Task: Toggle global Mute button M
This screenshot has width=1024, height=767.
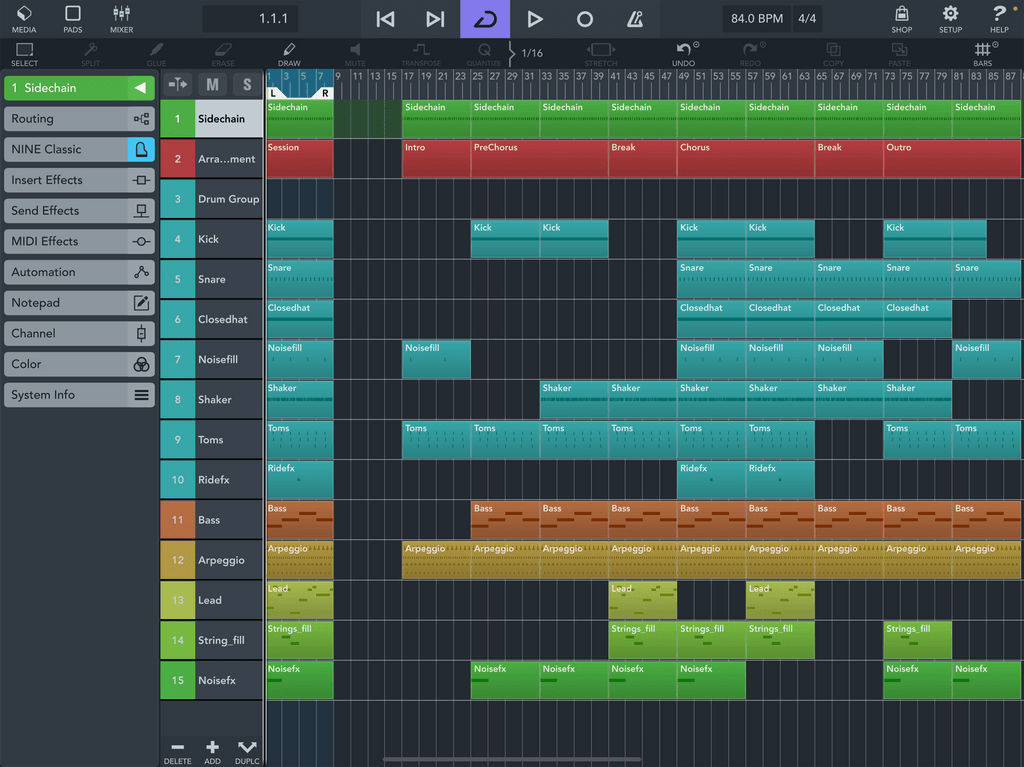Action: pos(212,85)
